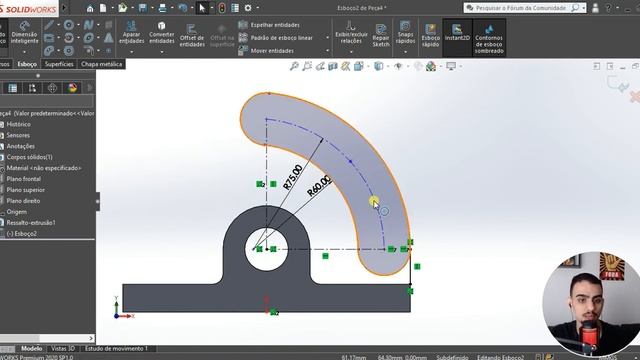Open the dropdown under Dimensão inteligente
Image resolution: width=640 pixels, height=360 pixels.
[x=24, y=52]
